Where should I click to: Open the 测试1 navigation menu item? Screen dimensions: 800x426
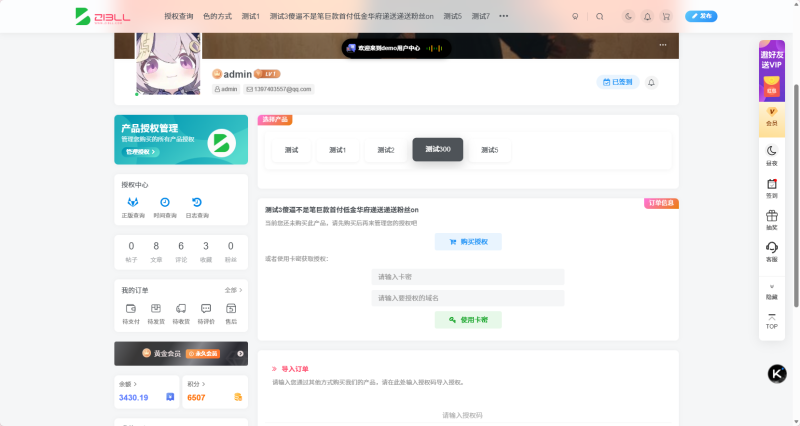pyautogui.click(x=251, y=16)
